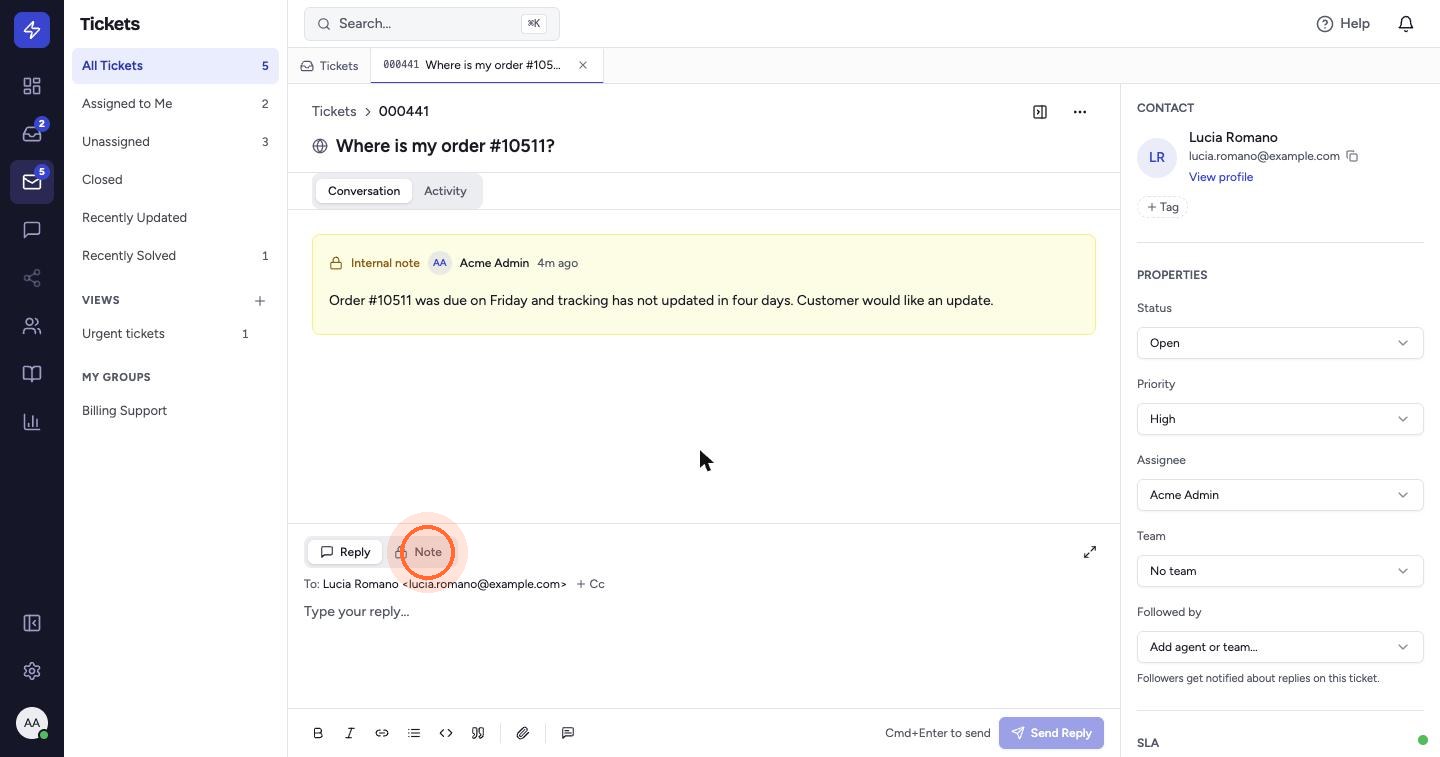Click the italic formatting icon
This screenshot has width=1440, height=757.
(x=350, y=733)
